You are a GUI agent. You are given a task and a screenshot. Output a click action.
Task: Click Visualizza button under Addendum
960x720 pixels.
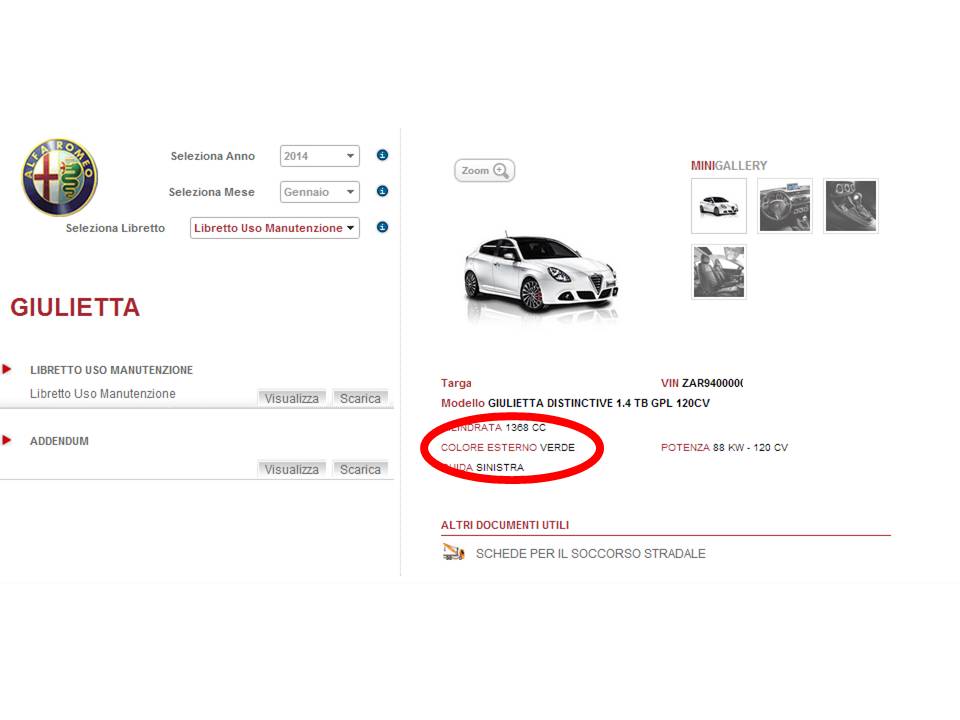pyautogui.click(x=291, y=469)
